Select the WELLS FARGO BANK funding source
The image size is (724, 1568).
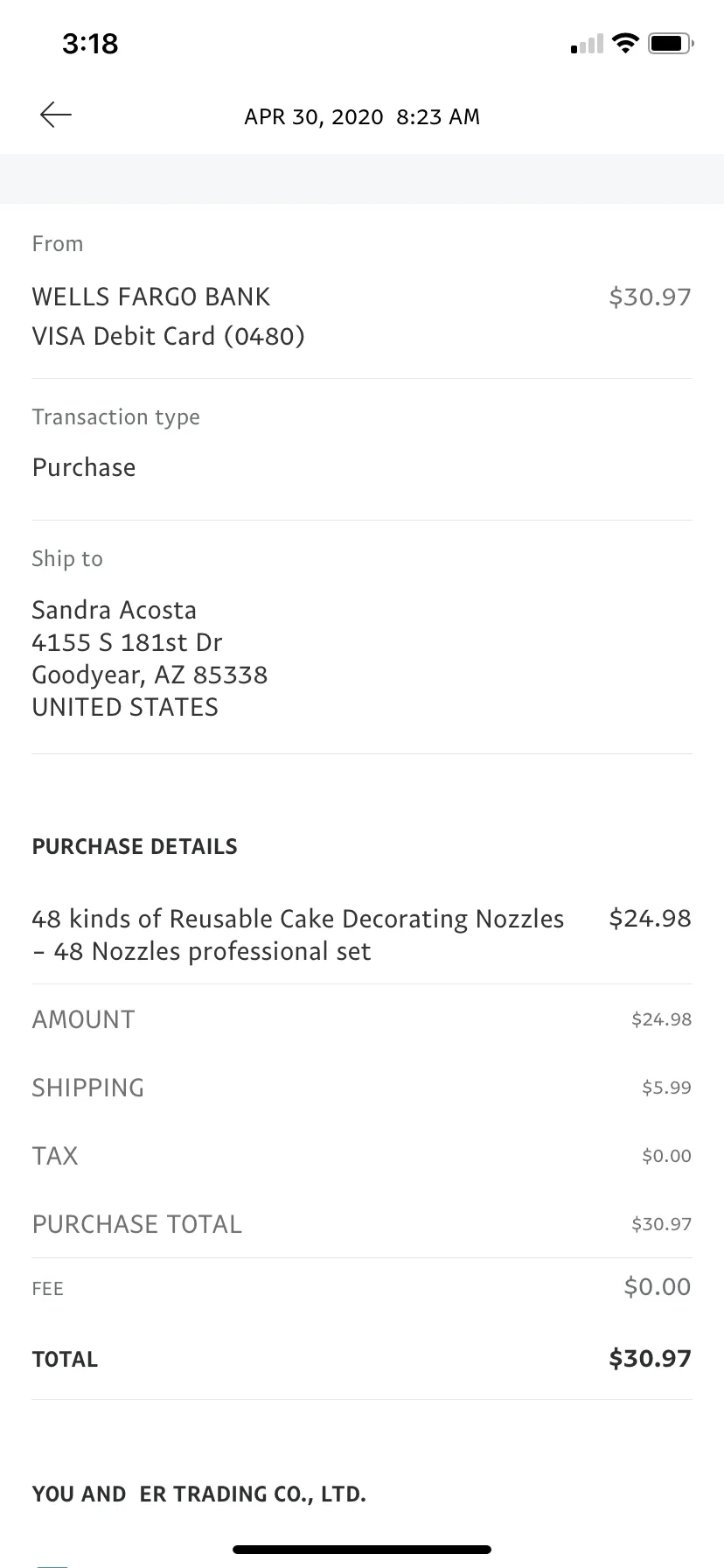click(151, 297)
